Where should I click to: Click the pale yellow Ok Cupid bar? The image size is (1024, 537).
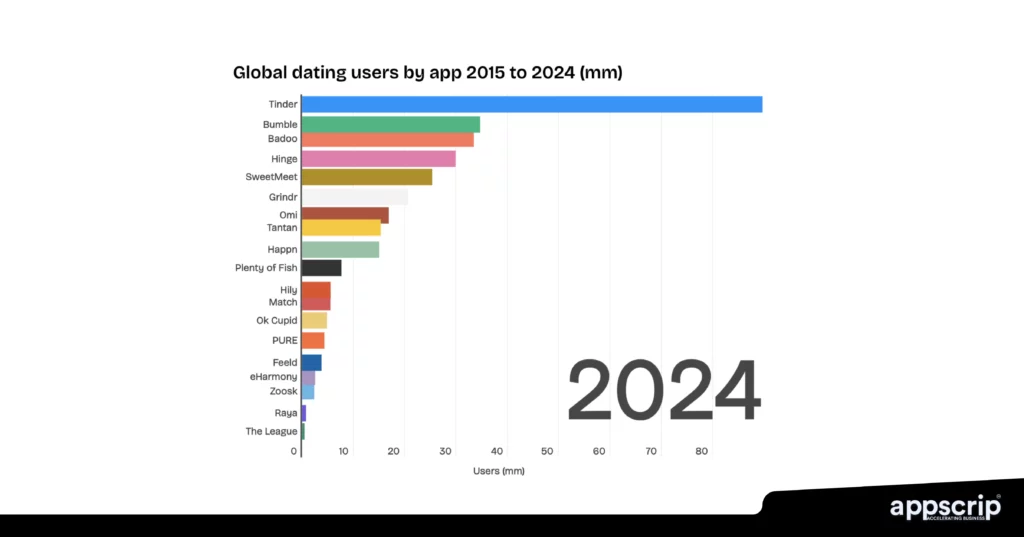pos(314,321)
